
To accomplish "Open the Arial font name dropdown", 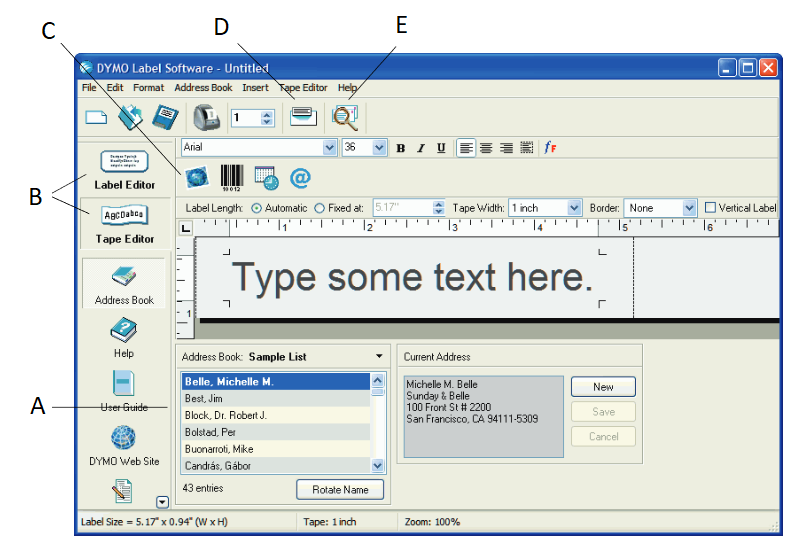I will tap(330, 148).
